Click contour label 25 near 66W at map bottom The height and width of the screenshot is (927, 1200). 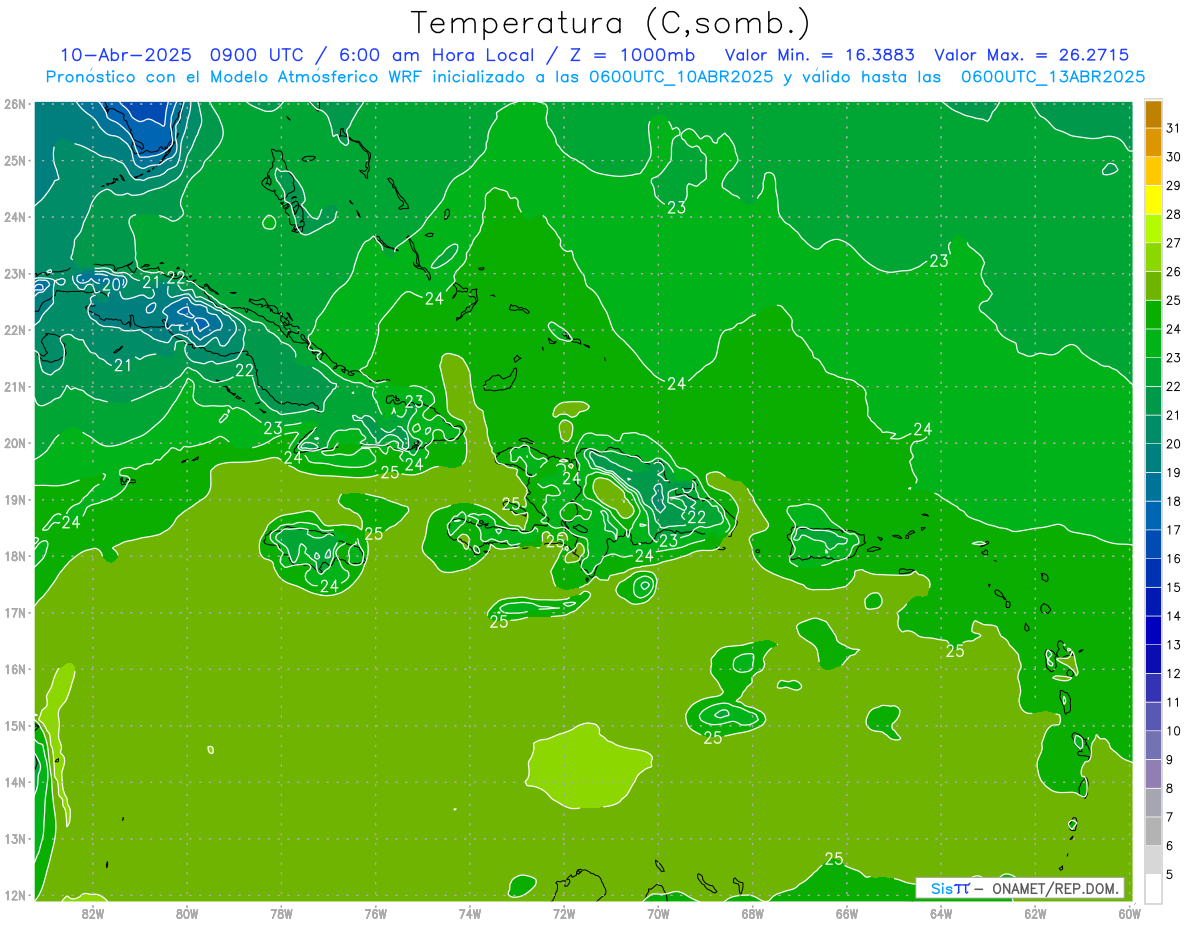point(834,859)
